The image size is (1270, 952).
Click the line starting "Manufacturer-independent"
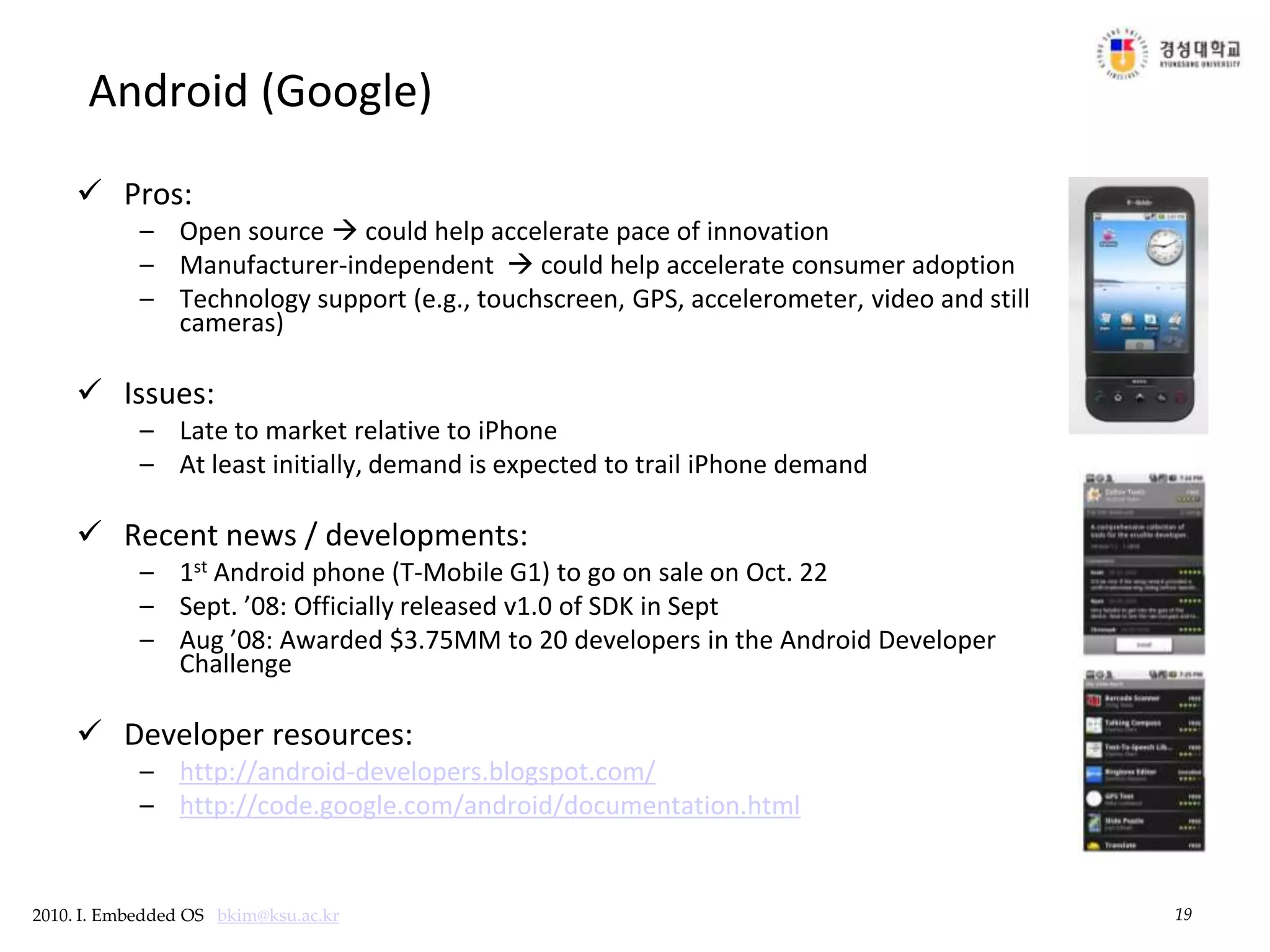(597, 265)
